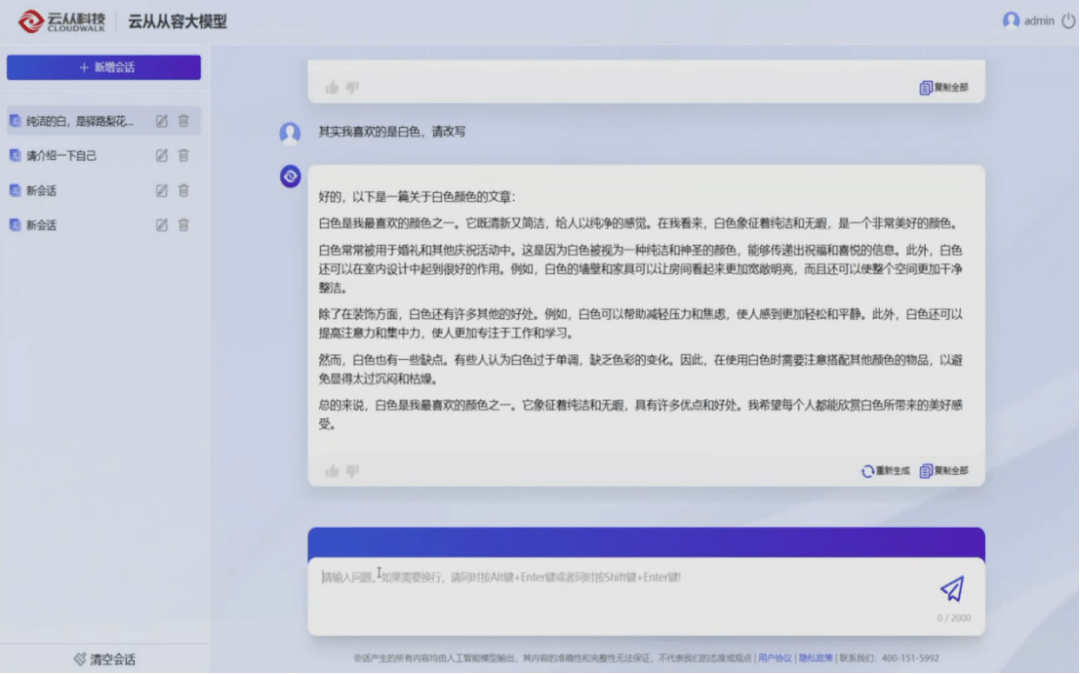The image size is (1080, 674).
Task: Dislike the white color article reply
Action: [353, 471]
